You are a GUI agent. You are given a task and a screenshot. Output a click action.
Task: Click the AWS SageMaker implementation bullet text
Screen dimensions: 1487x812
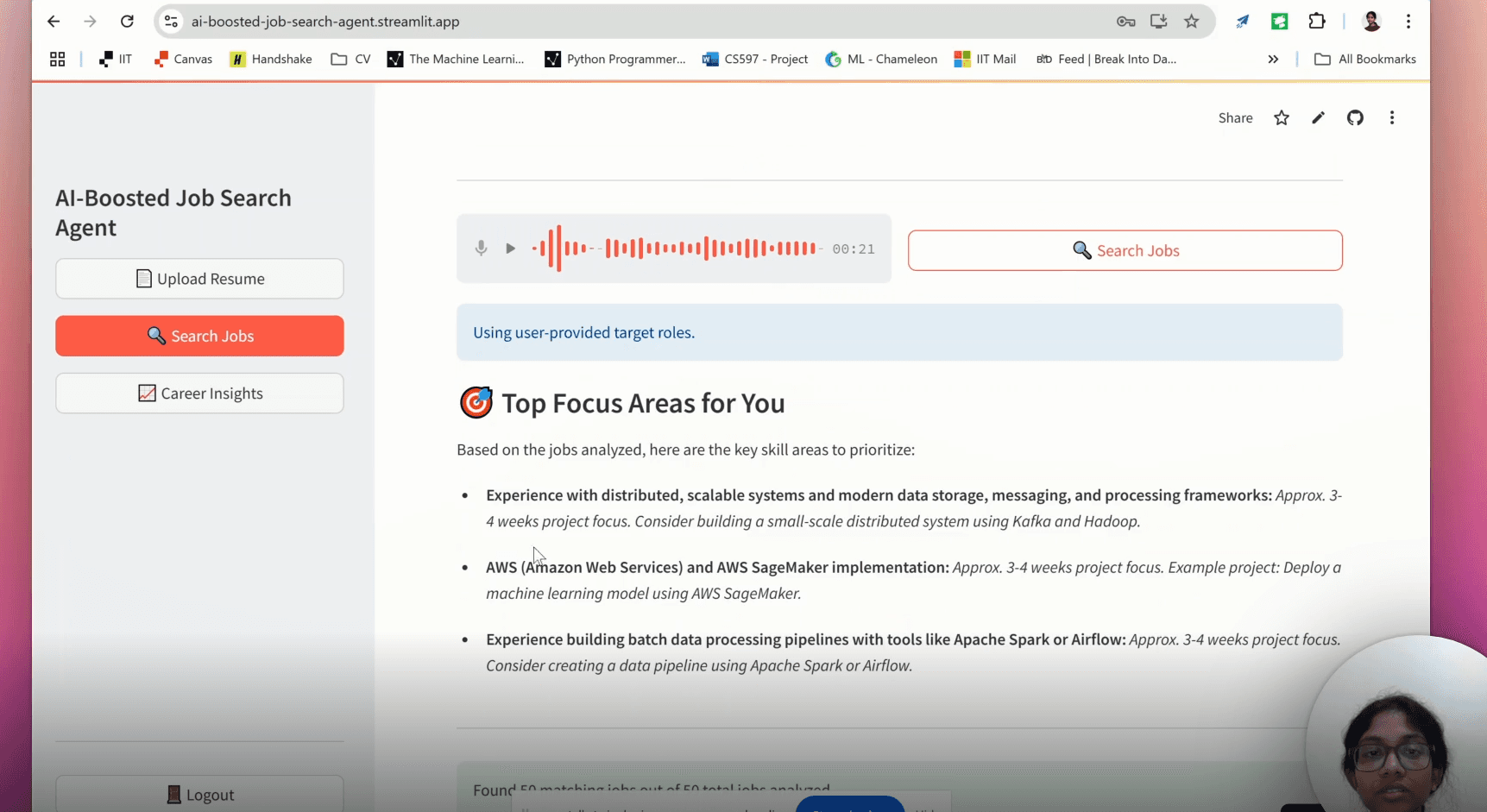click(914, 580)
